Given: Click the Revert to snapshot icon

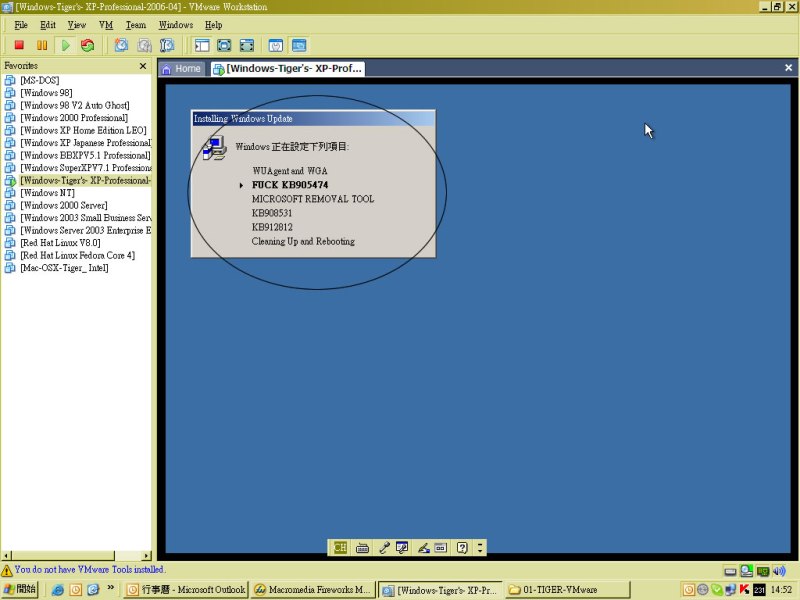Looking at the screenshot, I should click(x=144, y=45).
